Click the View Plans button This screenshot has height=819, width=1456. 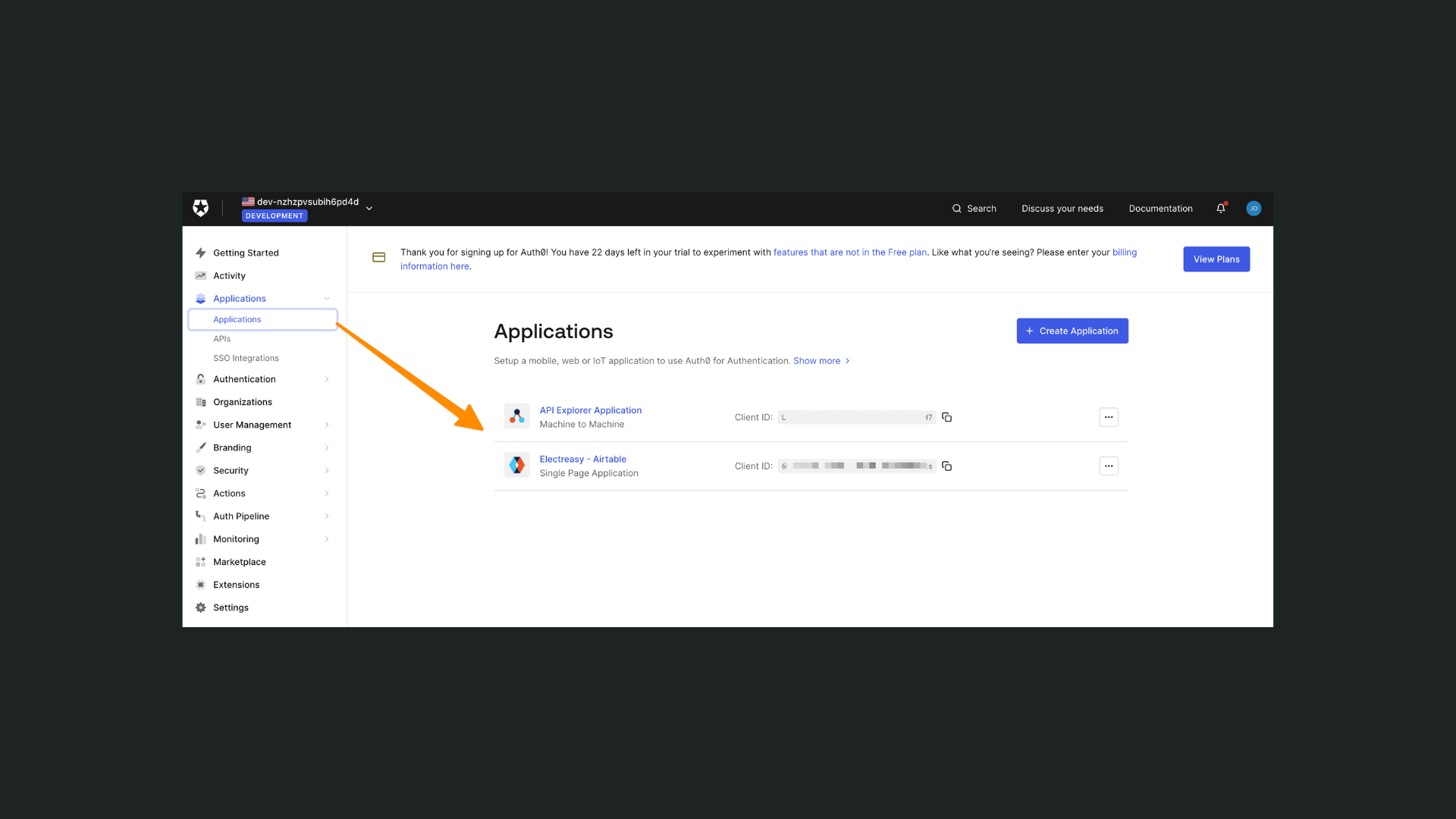[x=1216, y=259]
